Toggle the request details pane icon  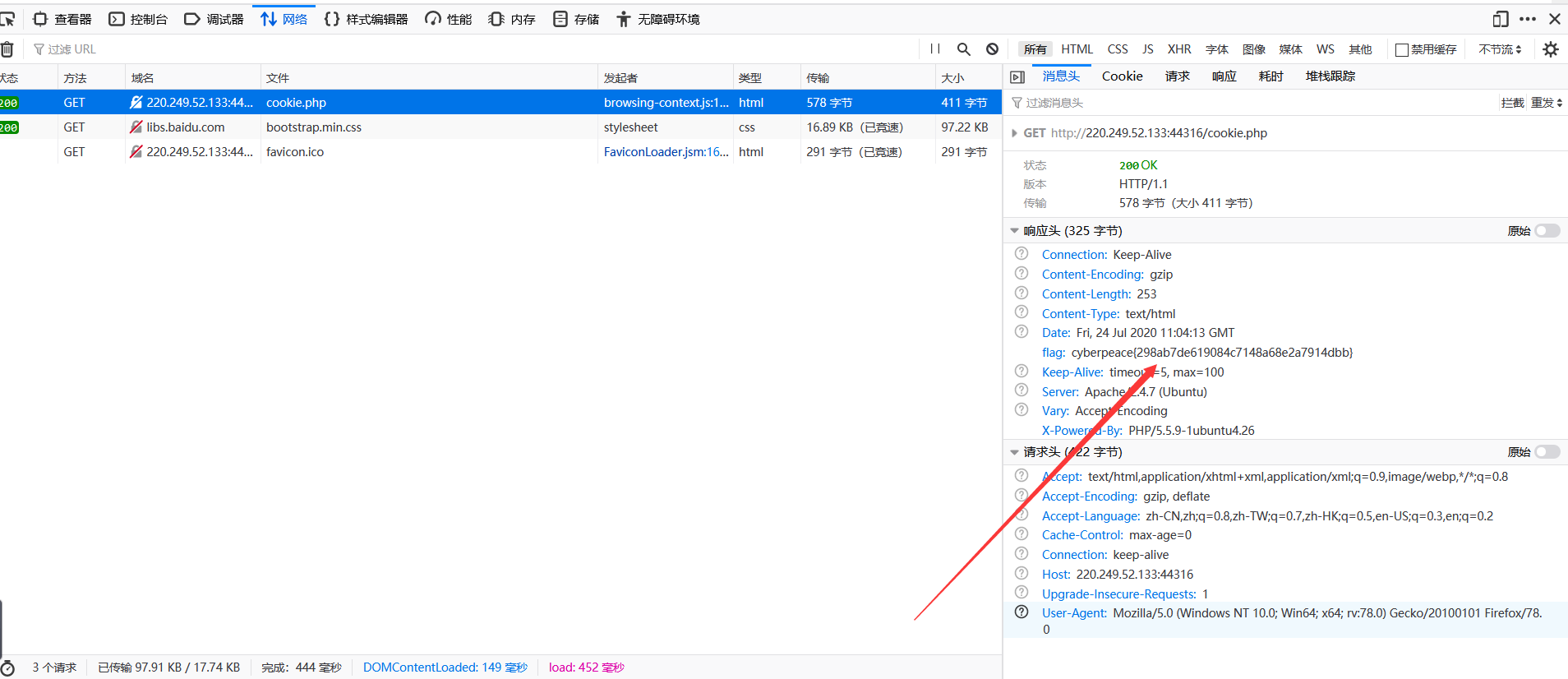[1017, 76]
